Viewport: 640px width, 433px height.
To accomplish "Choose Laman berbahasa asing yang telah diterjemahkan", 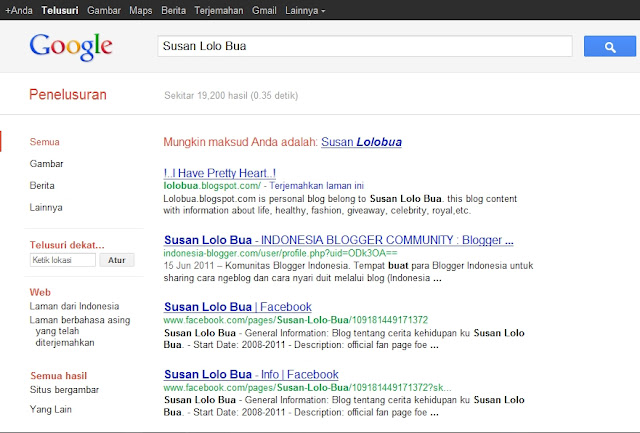I will 80,331.
